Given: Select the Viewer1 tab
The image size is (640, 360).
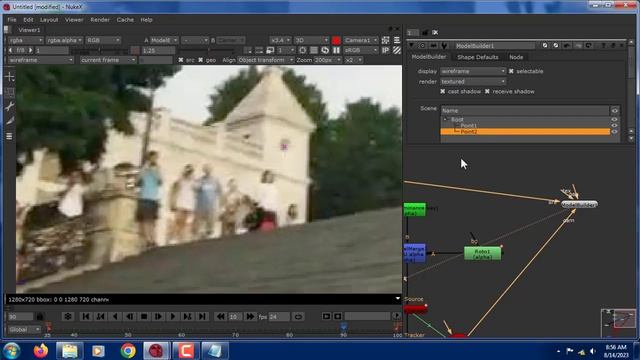Looking at the screenshot, I should coord(29,30).
